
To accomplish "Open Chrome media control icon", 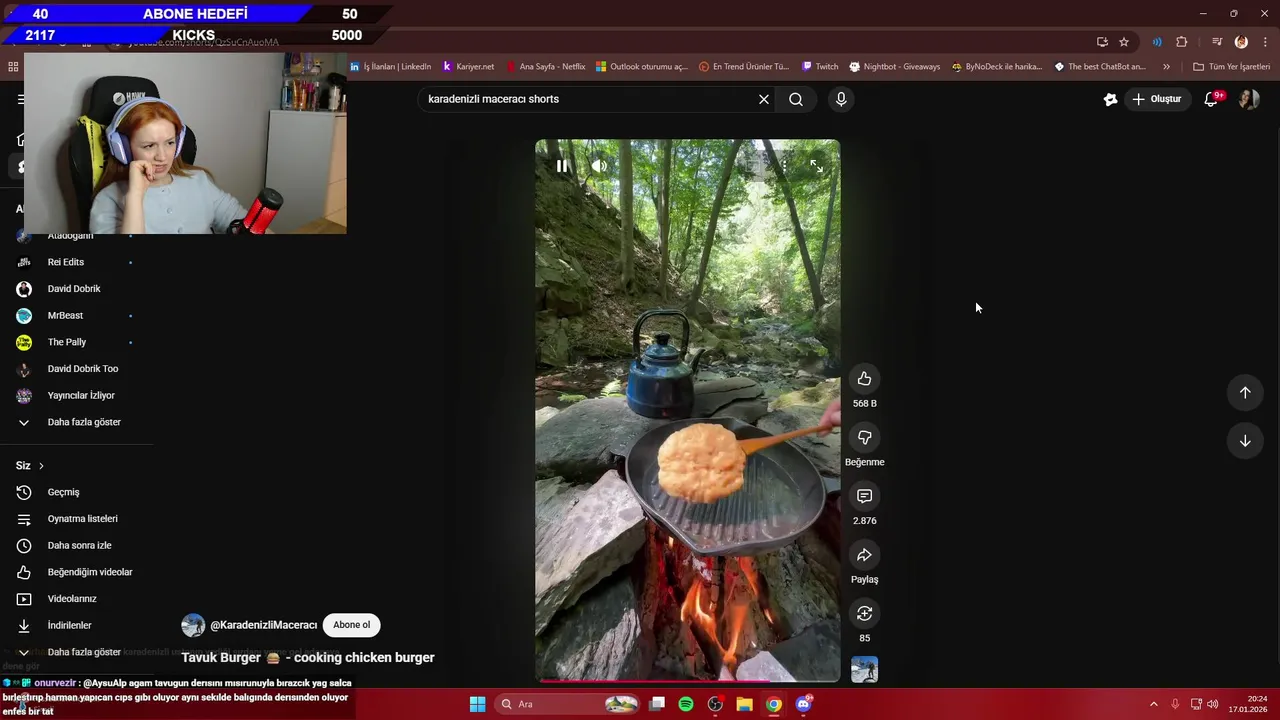I will (1217, 42).
